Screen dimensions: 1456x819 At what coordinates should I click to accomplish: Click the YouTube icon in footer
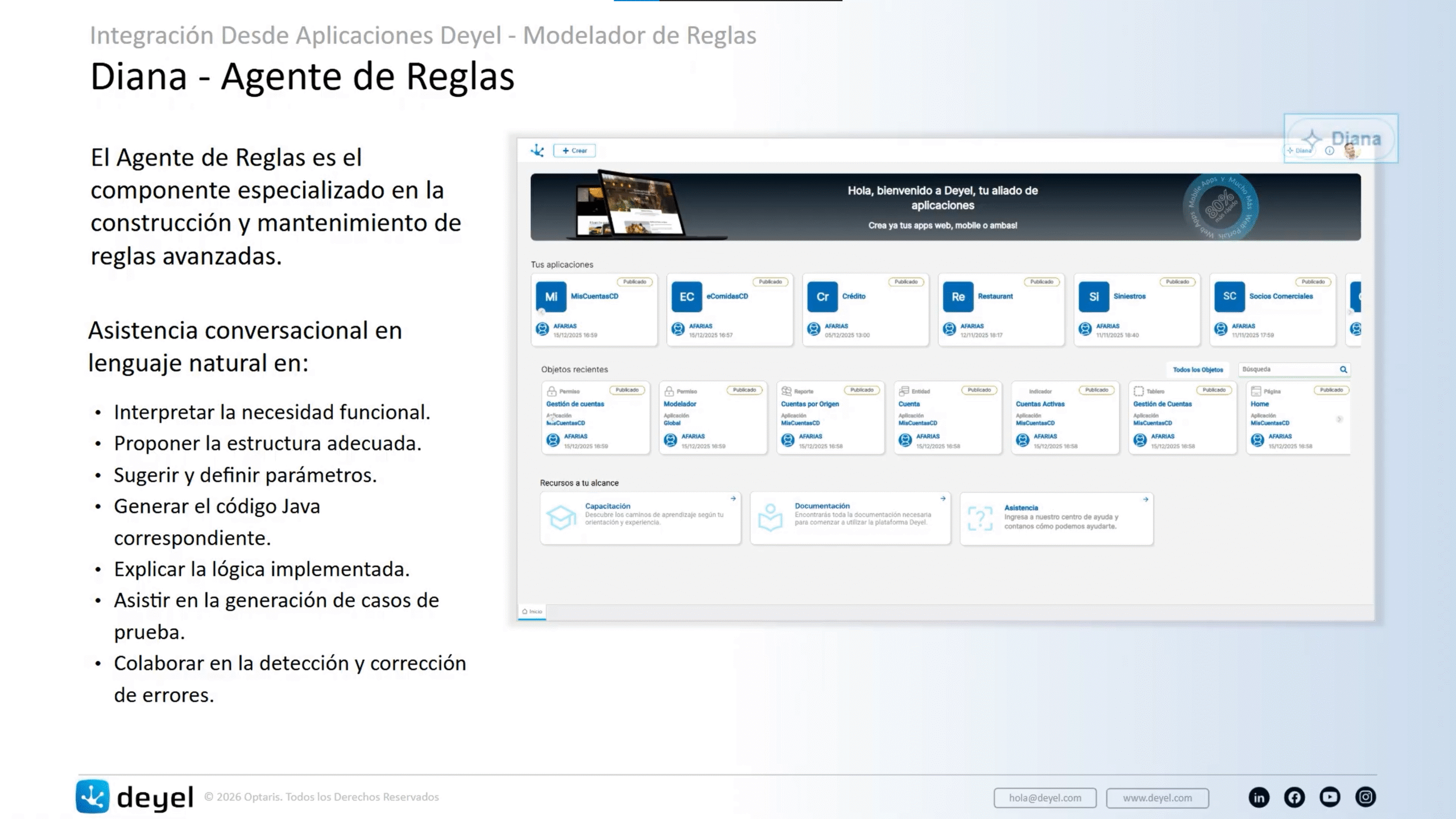pyautogui.click(x=1330, y=797)
